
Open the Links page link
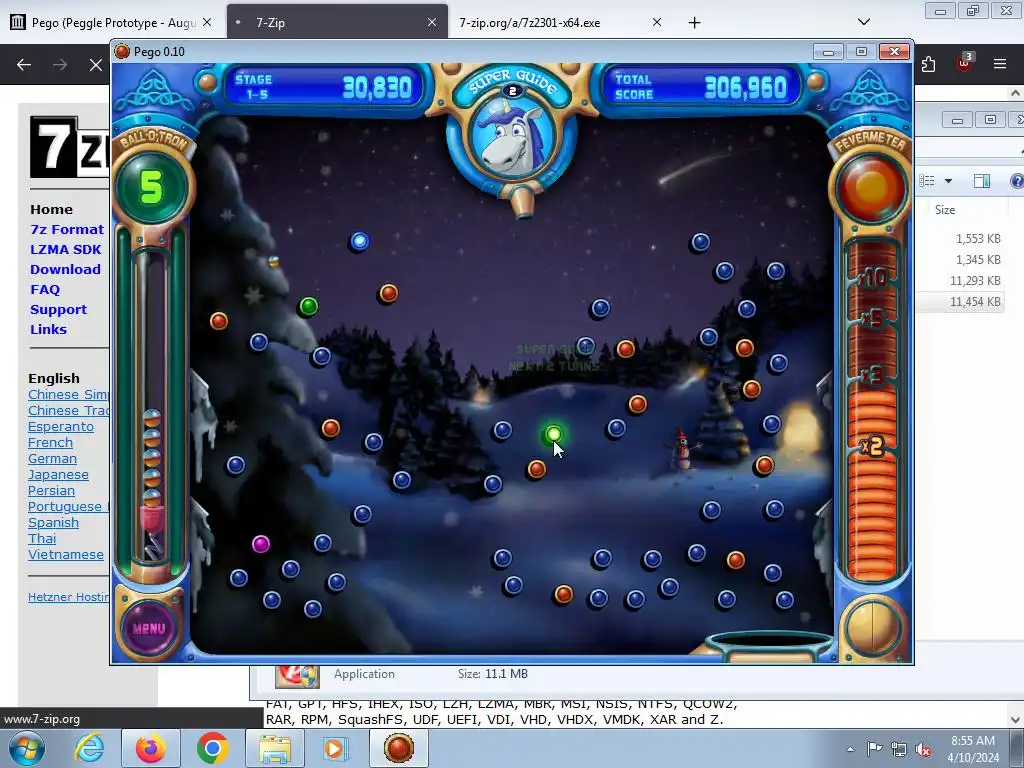[48, 329]
